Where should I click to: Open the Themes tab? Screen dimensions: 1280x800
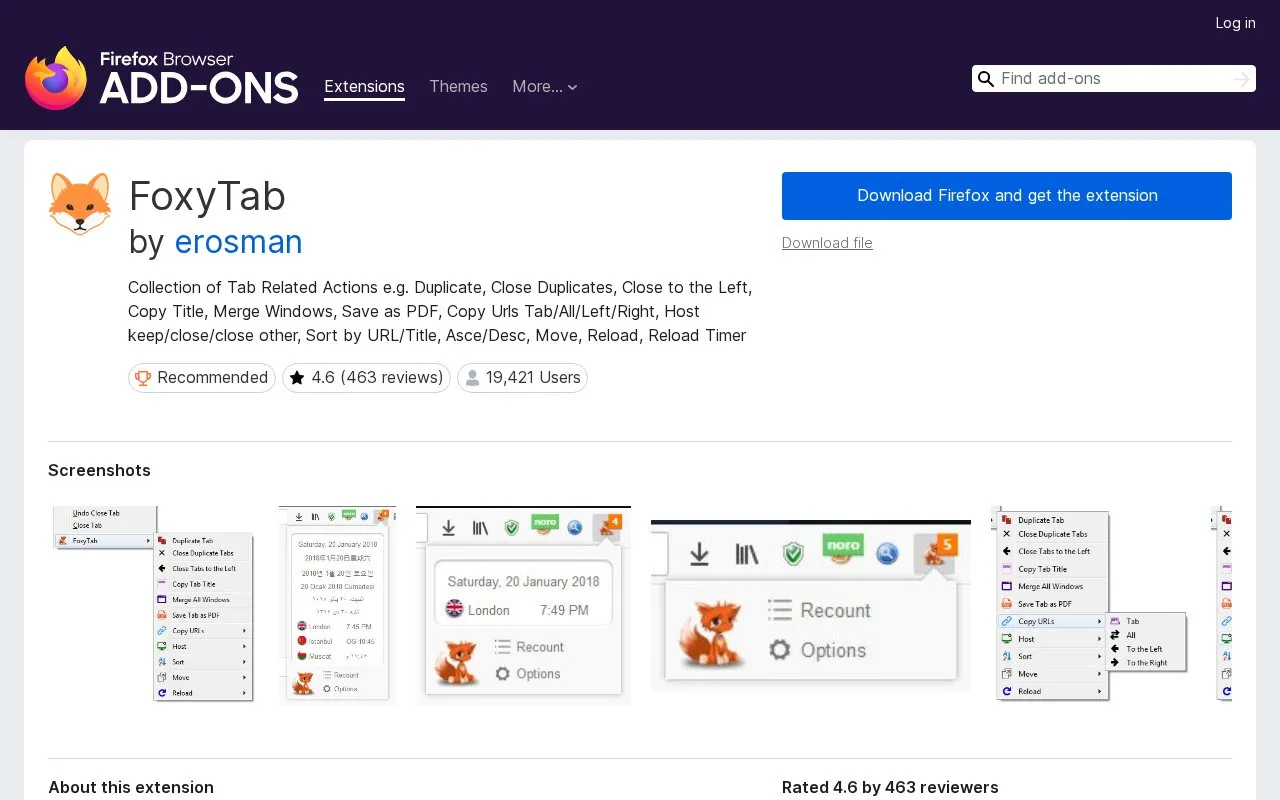pyautogui.click(x=458, y=87)
